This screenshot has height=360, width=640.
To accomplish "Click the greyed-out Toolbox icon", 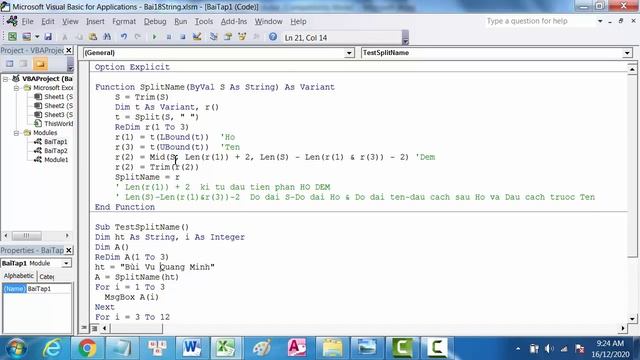I will point(256,37).
